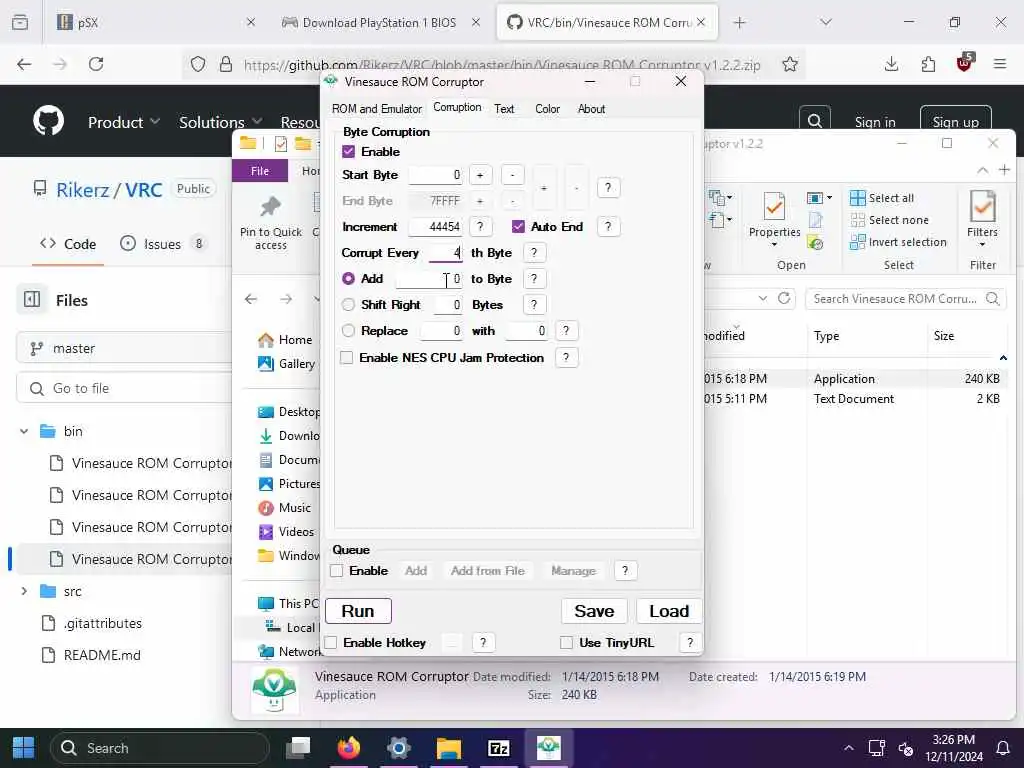Click Sign up button on GitHub

[x=955, y=122]
